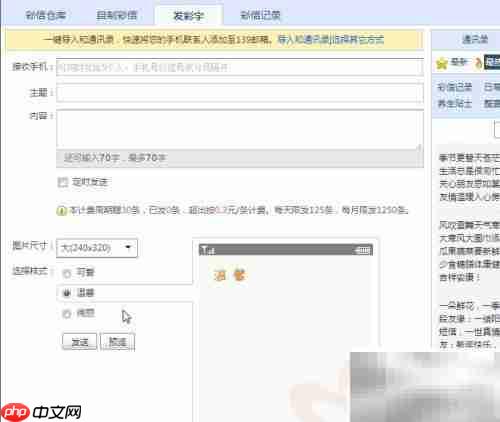Click the right sidebar panel header title
This screenshot has height=422, width=500.
475,40
